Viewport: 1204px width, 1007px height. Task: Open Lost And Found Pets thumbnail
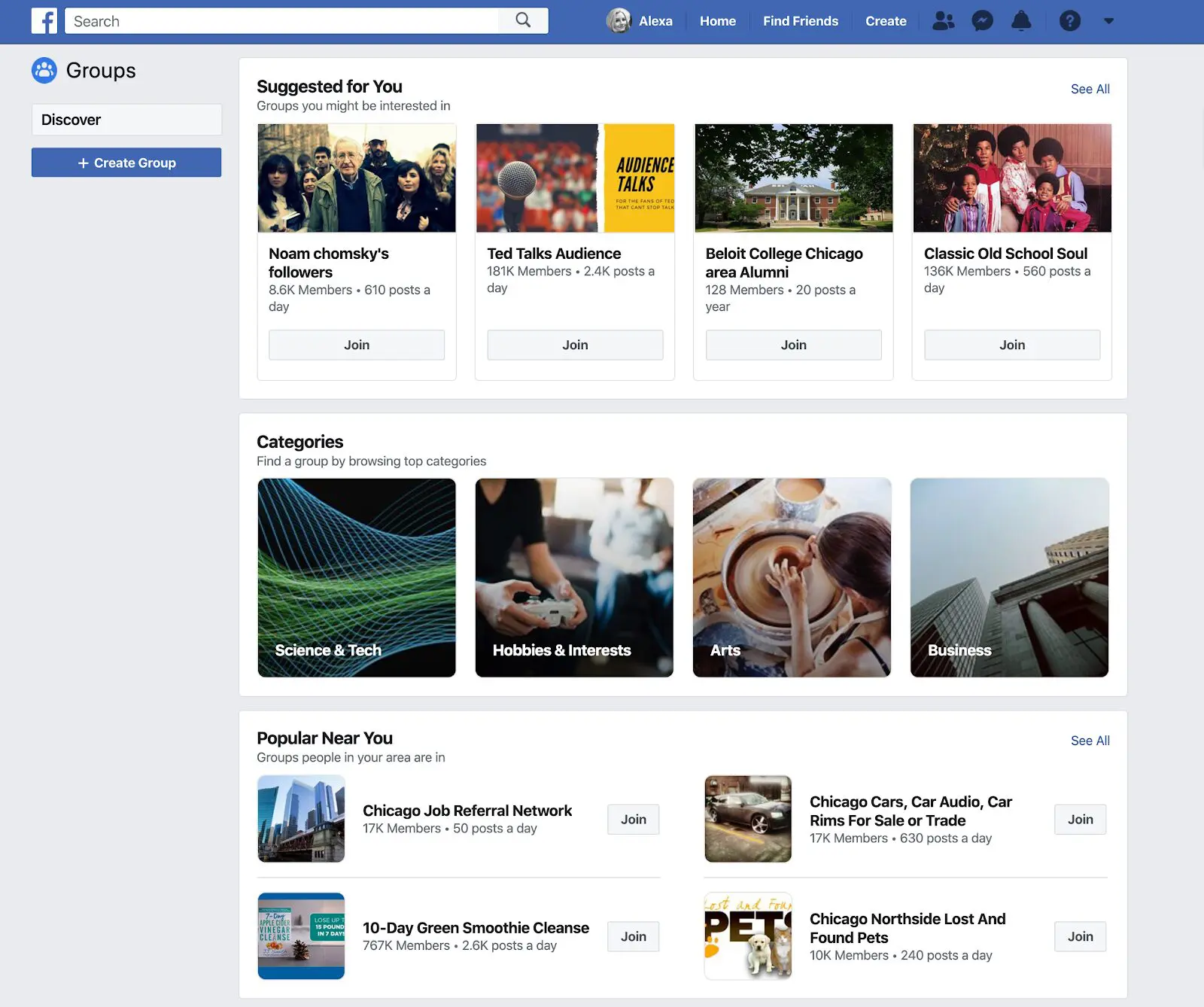click(x=748, y=936)
